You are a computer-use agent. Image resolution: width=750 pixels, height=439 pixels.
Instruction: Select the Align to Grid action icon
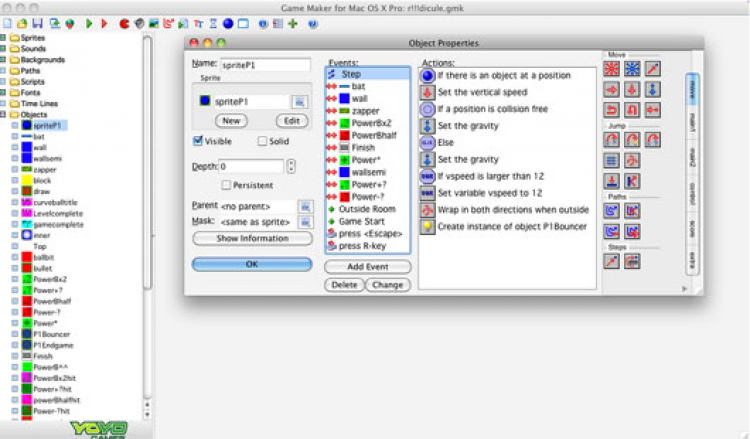click(611, 160)
